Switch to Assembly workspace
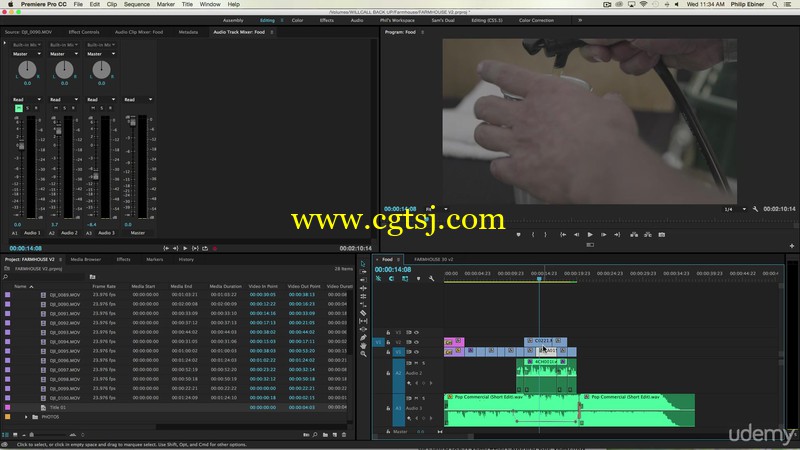800x450 pixels. point(233,20)
